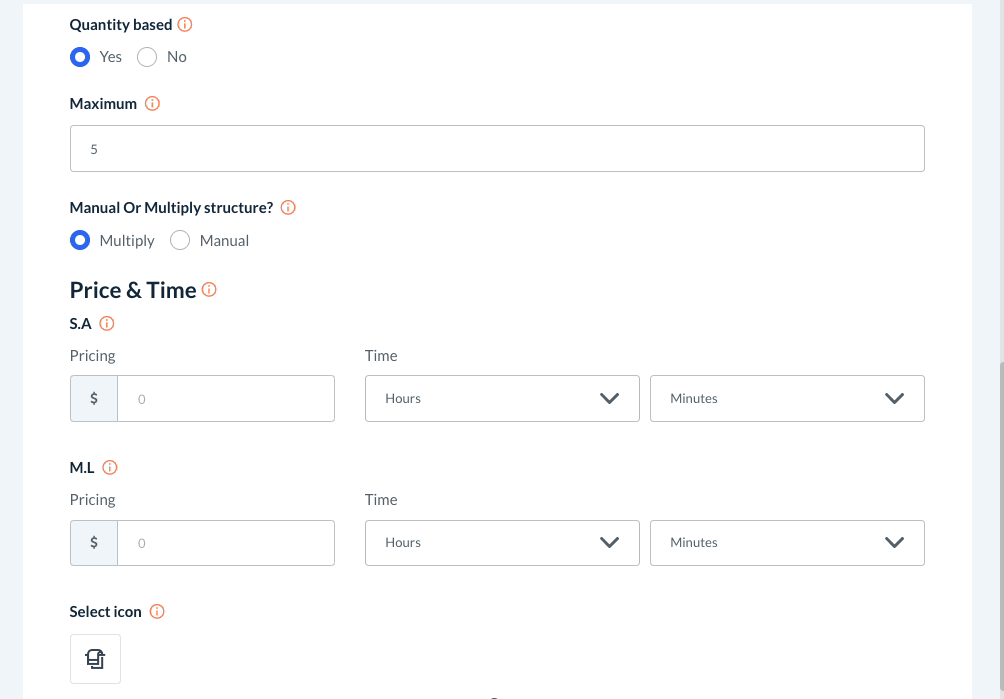Click the M.L info icon

[110, 467]
